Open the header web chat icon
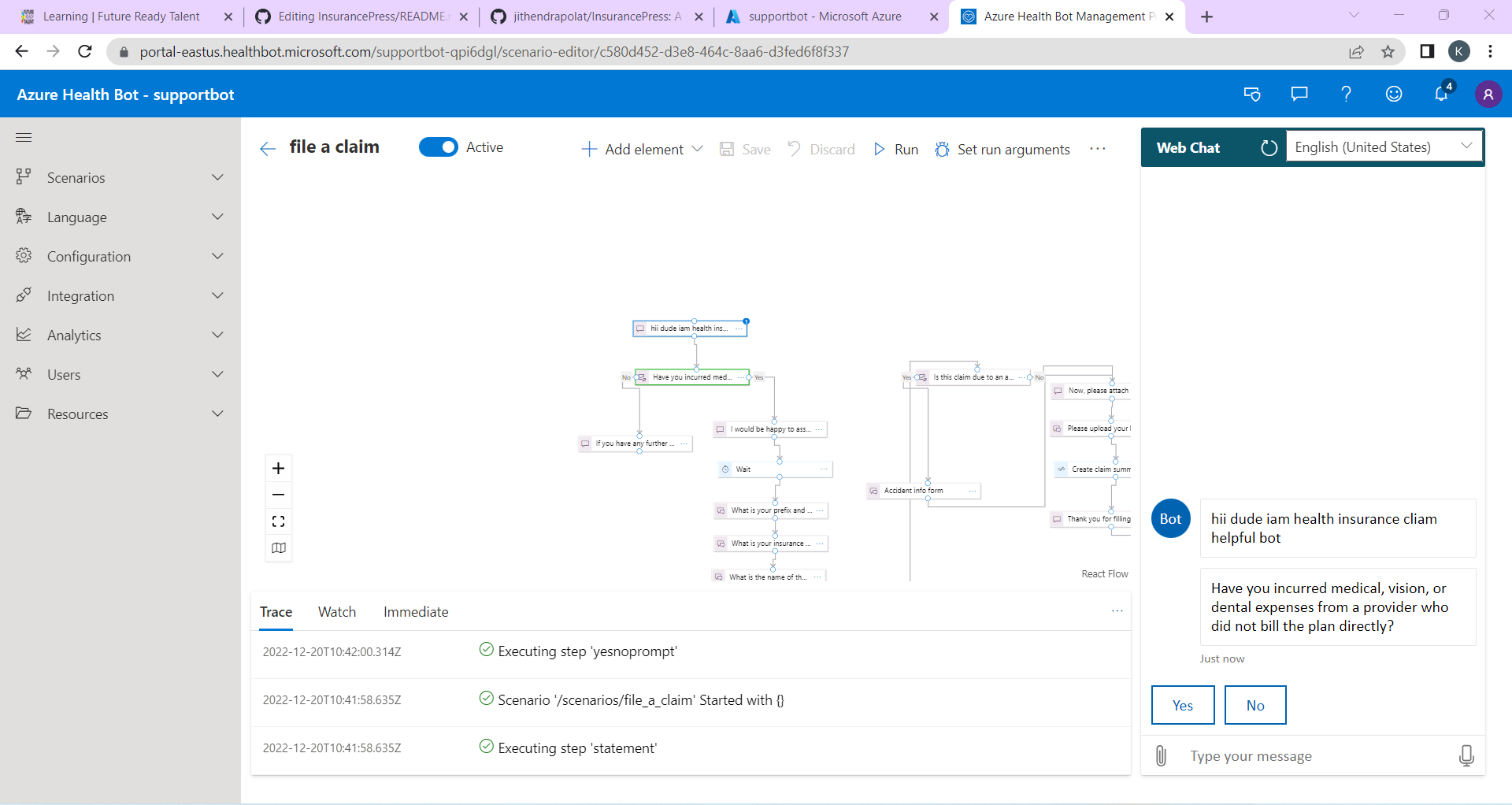 click(x=1252, y=95)
